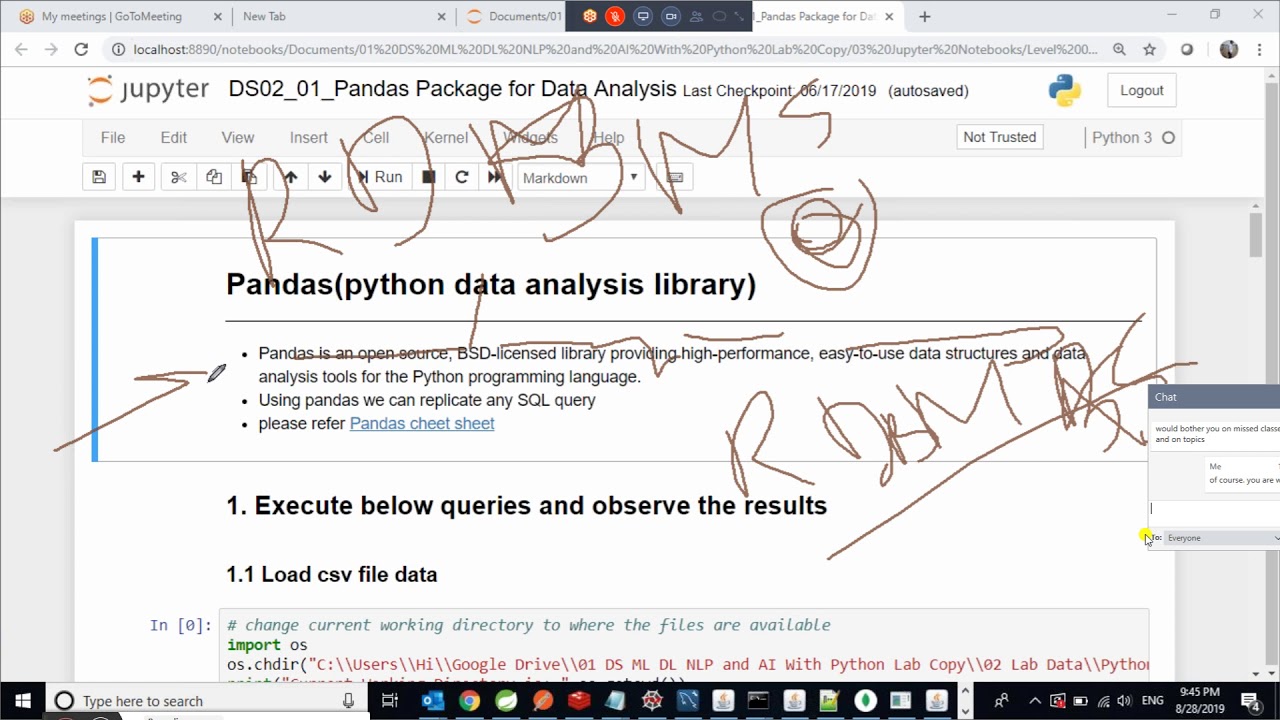Run the current cell
Screen dimensions: 1280x720
pos(380,177)
